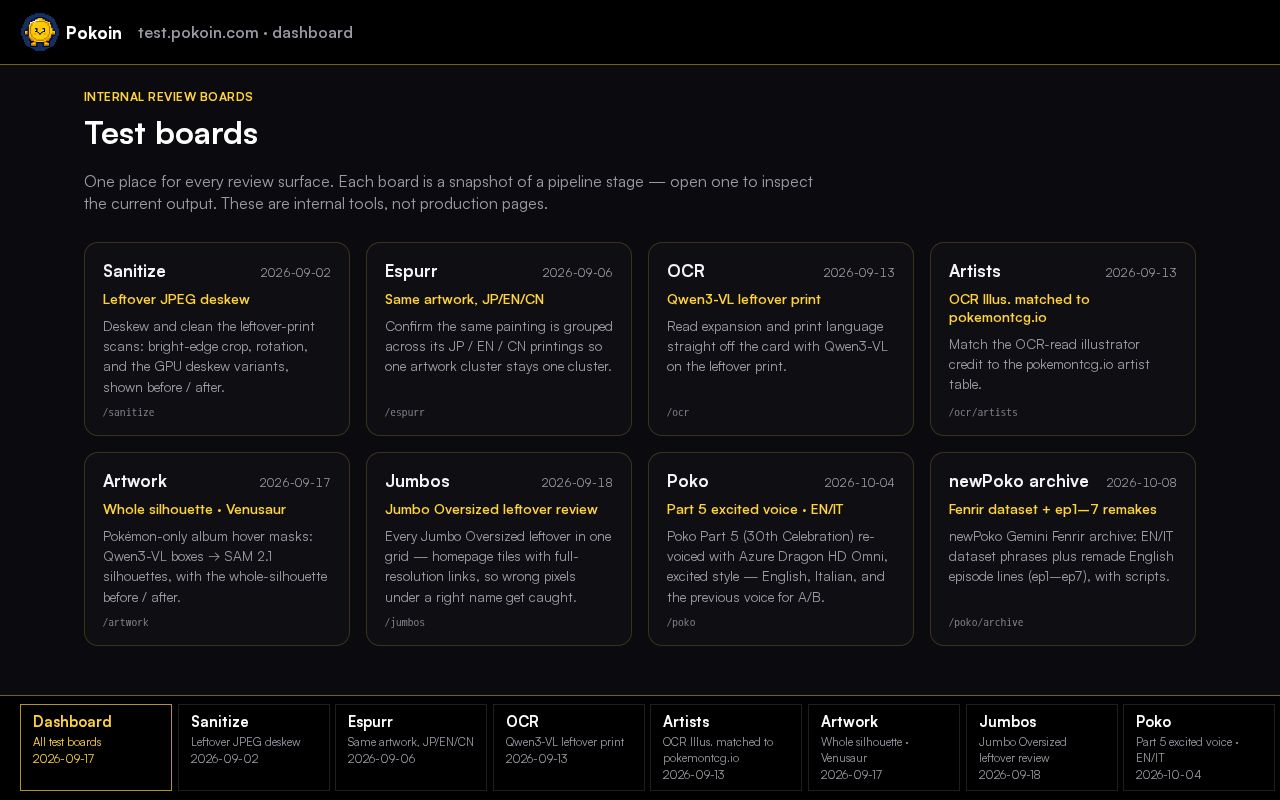Screen dimensions: 1280x800
Task: Open the Jumbos board card
Action: (x=499, y=549)
